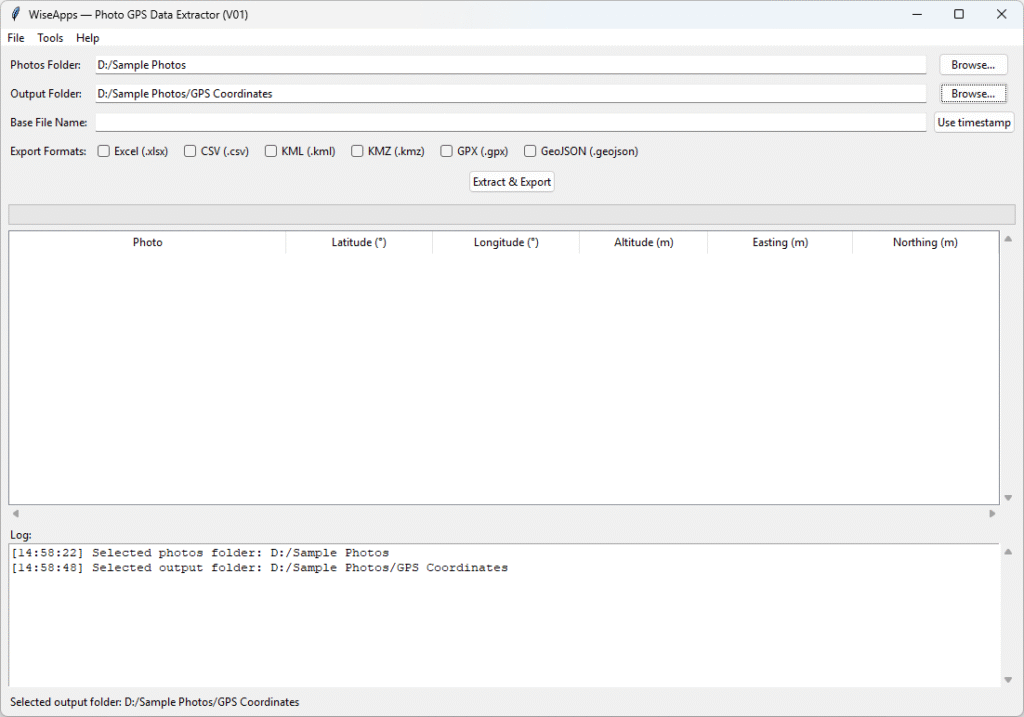
Task: Open the File menu
Action: click(16, 38)
